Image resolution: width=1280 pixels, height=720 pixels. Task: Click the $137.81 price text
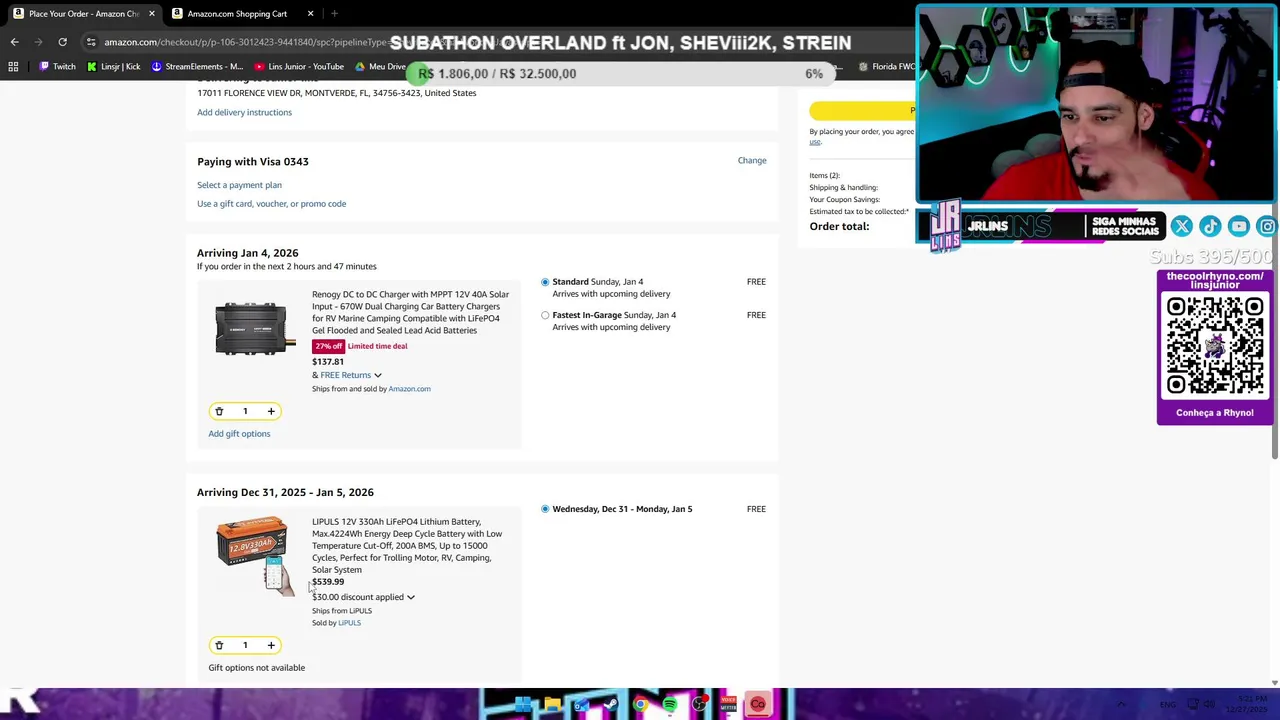click(328, 362)
